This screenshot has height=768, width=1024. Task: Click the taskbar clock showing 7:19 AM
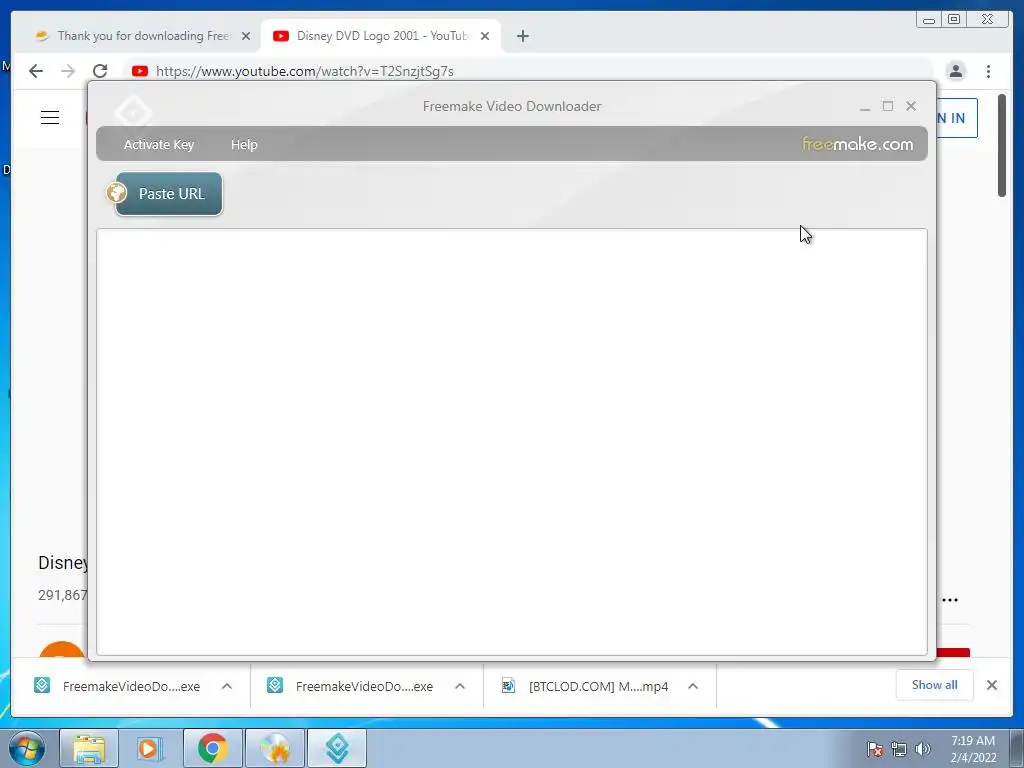click(x=973, y=749)
